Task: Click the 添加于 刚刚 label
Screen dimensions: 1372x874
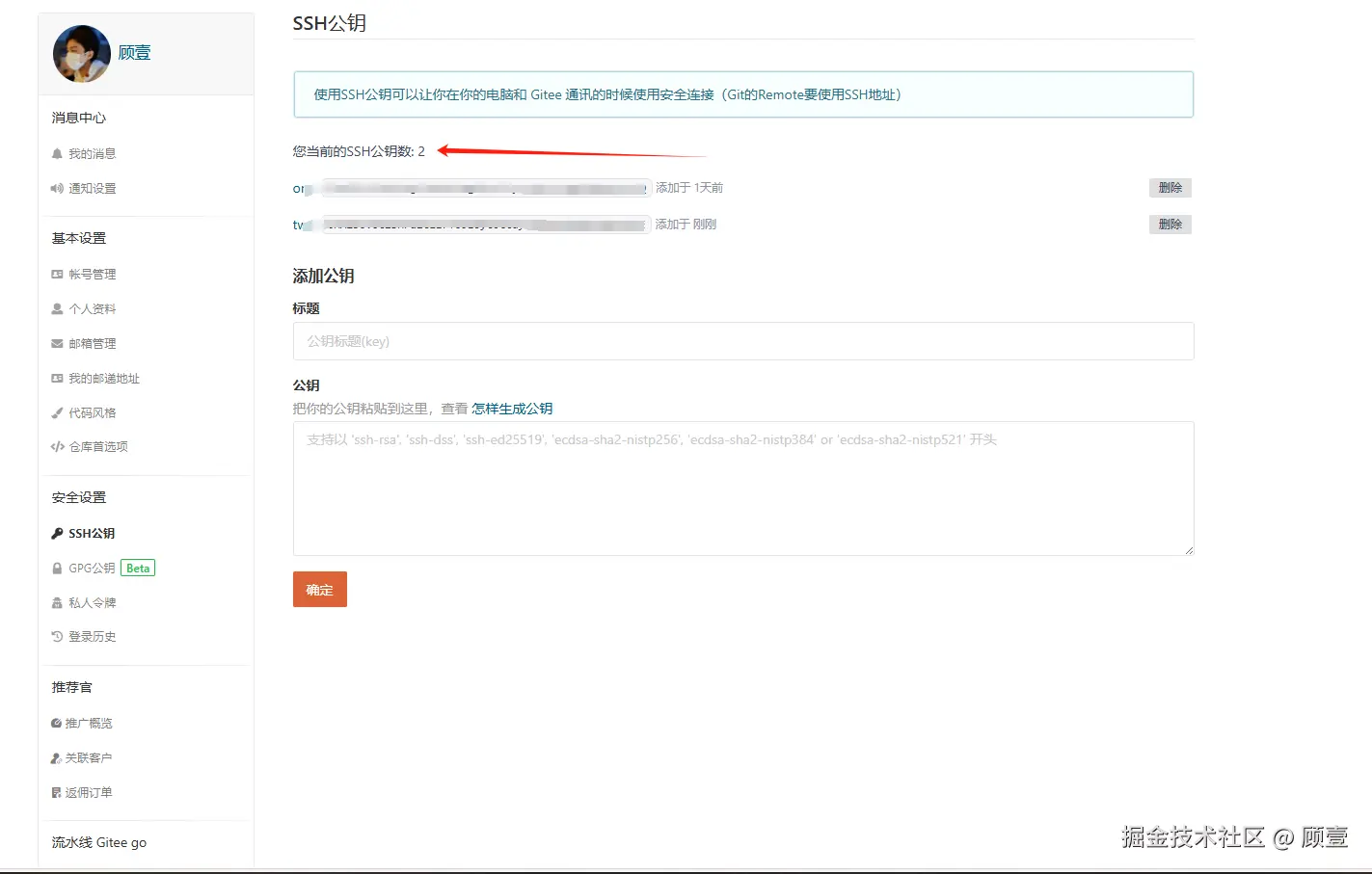Action: click(686, 225)
